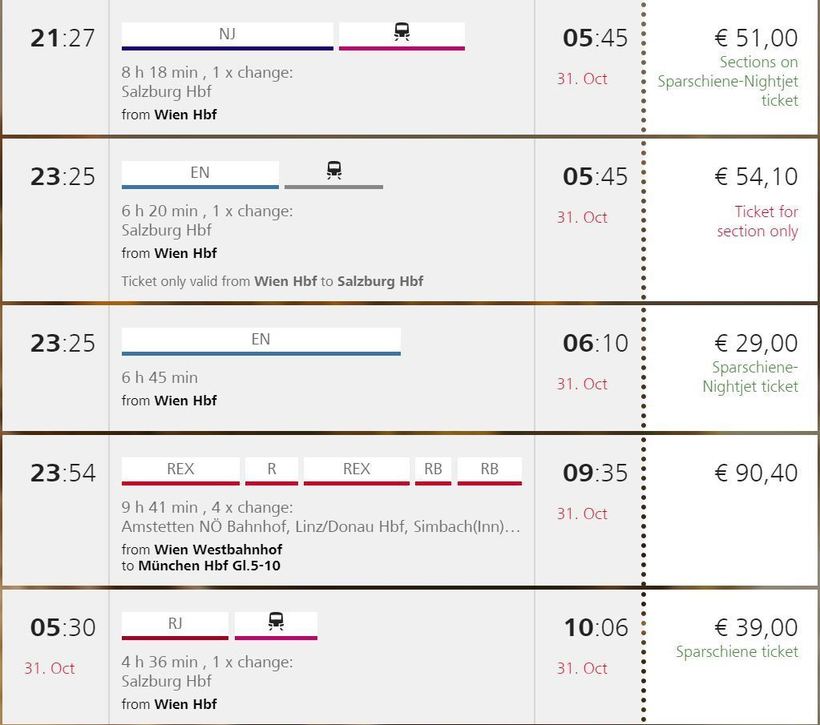Pick the € 39,00 Sparschiene price

(756, 627)
